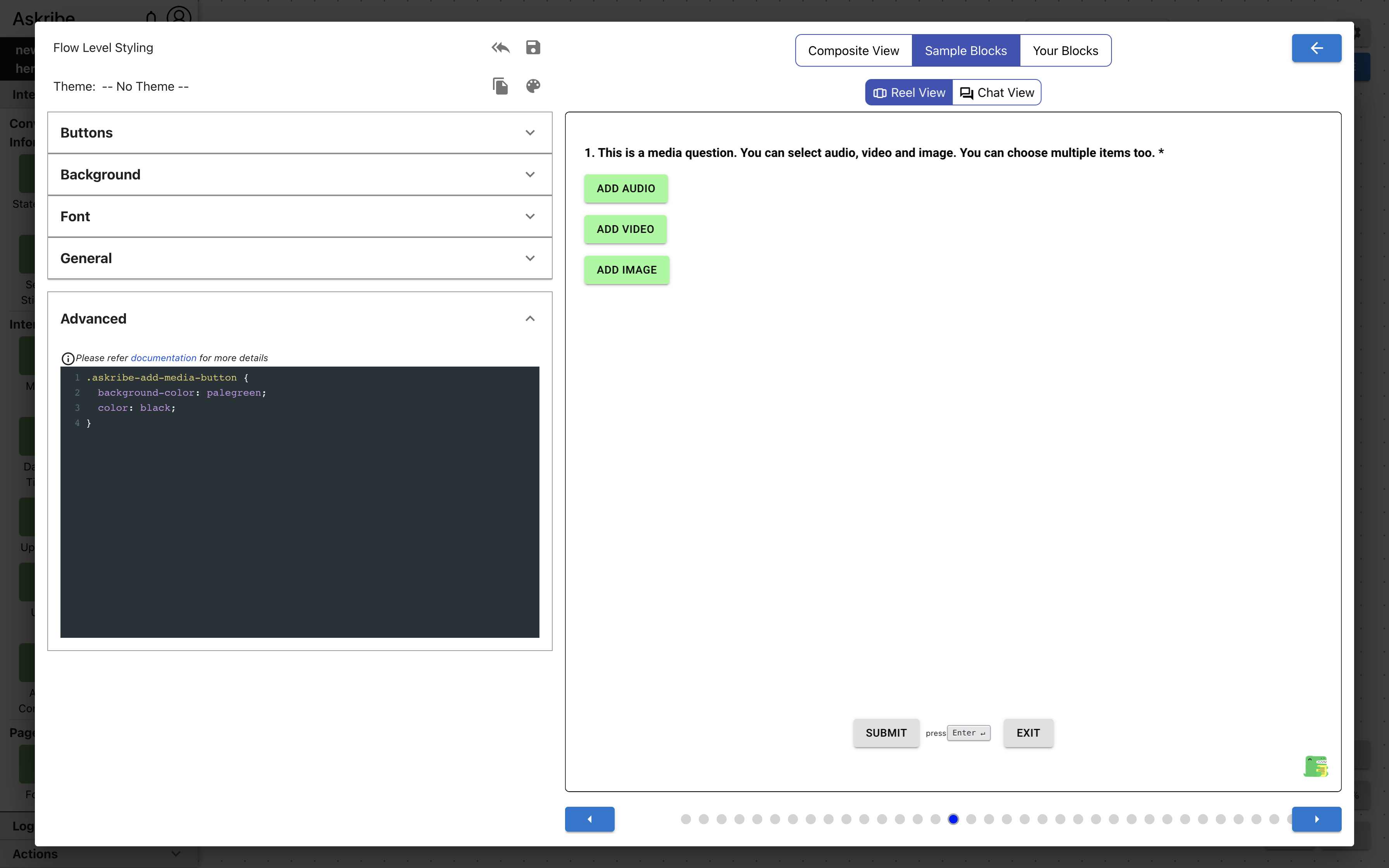1389x868 pixels.
Task: Open the documentation link
Action: coord(164,358)
